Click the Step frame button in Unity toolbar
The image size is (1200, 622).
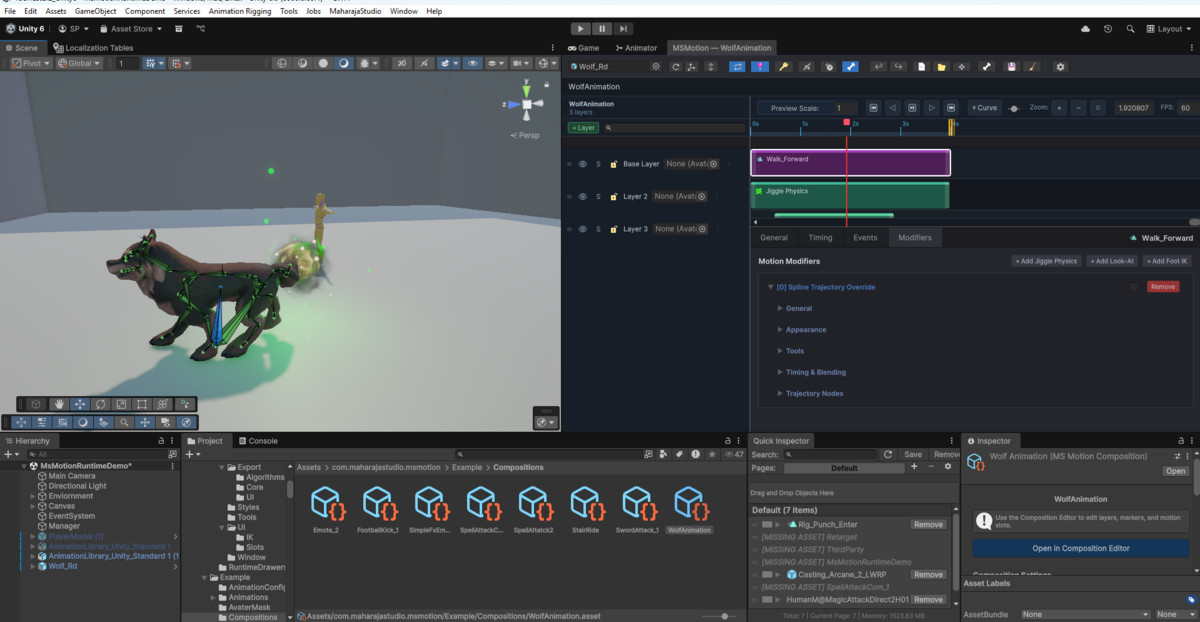pos(623,29)
